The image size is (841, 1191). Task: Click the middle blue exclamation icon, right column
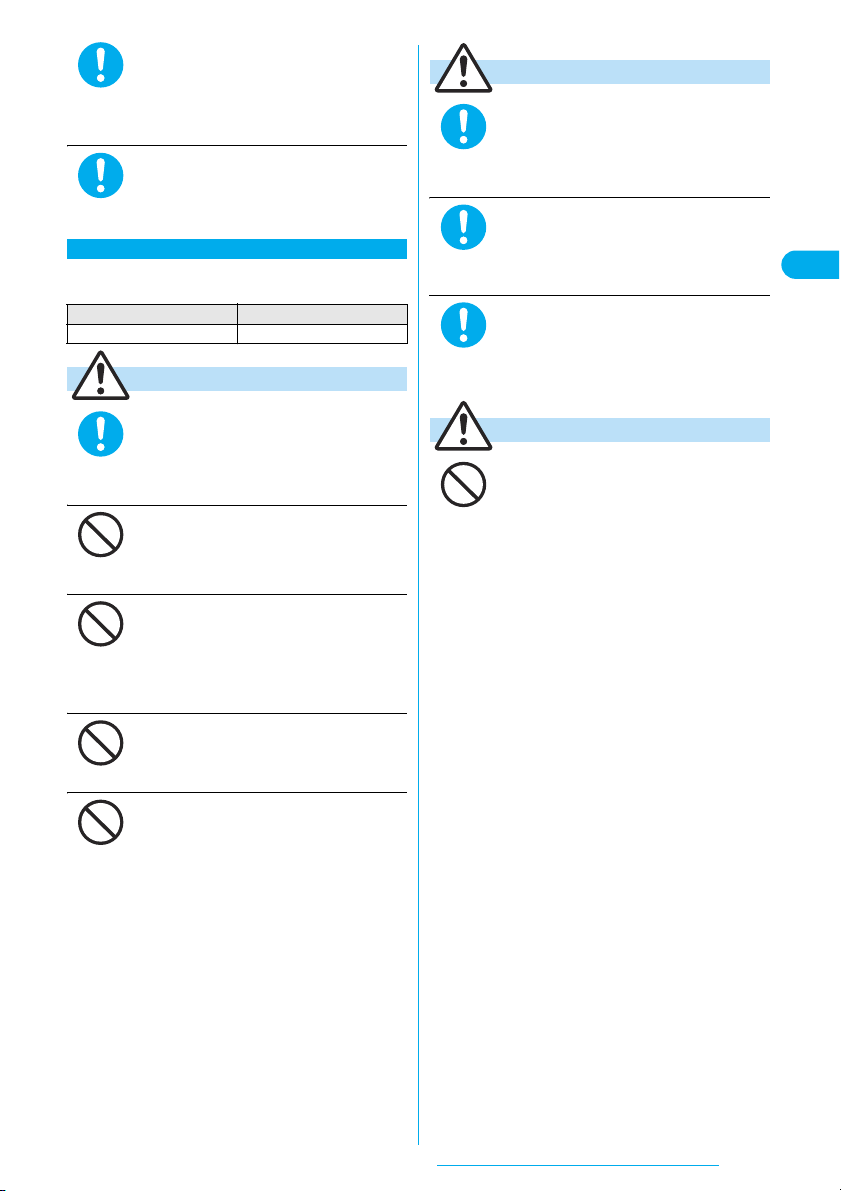click(x=463, y=227)
